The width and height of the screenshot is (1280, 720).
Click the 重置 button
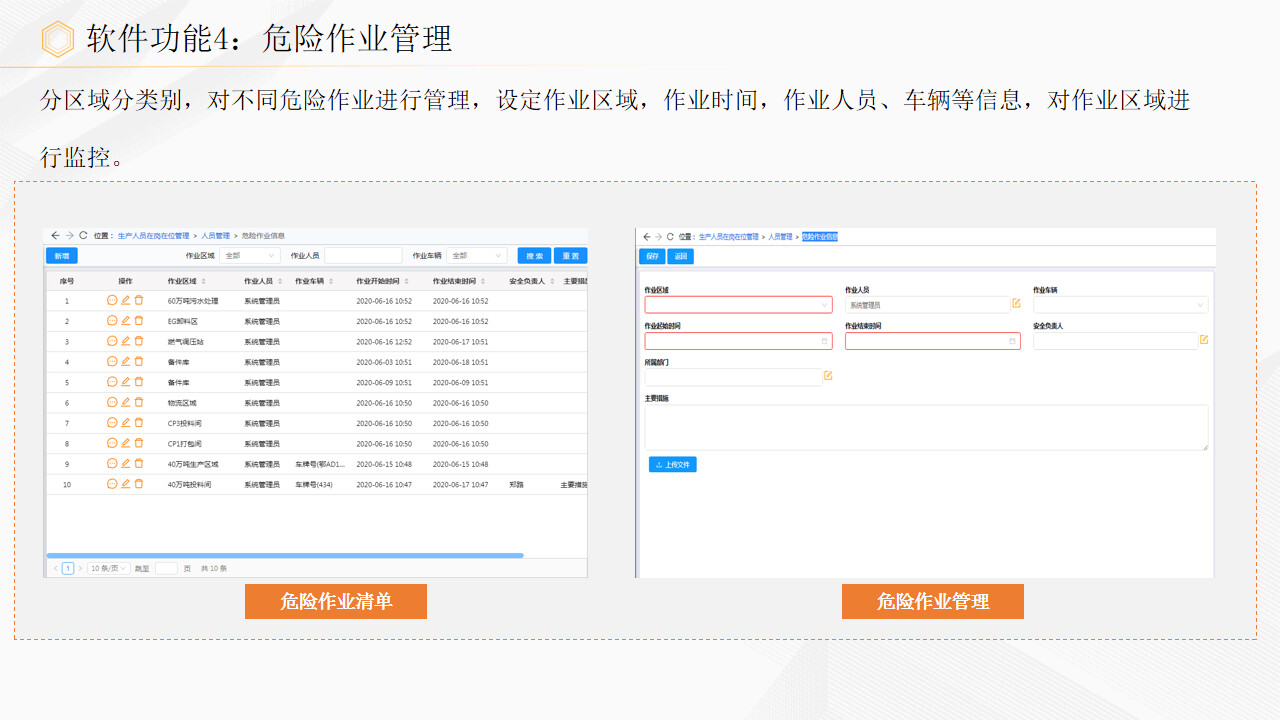pyautogui.click(x=570, y=256)
